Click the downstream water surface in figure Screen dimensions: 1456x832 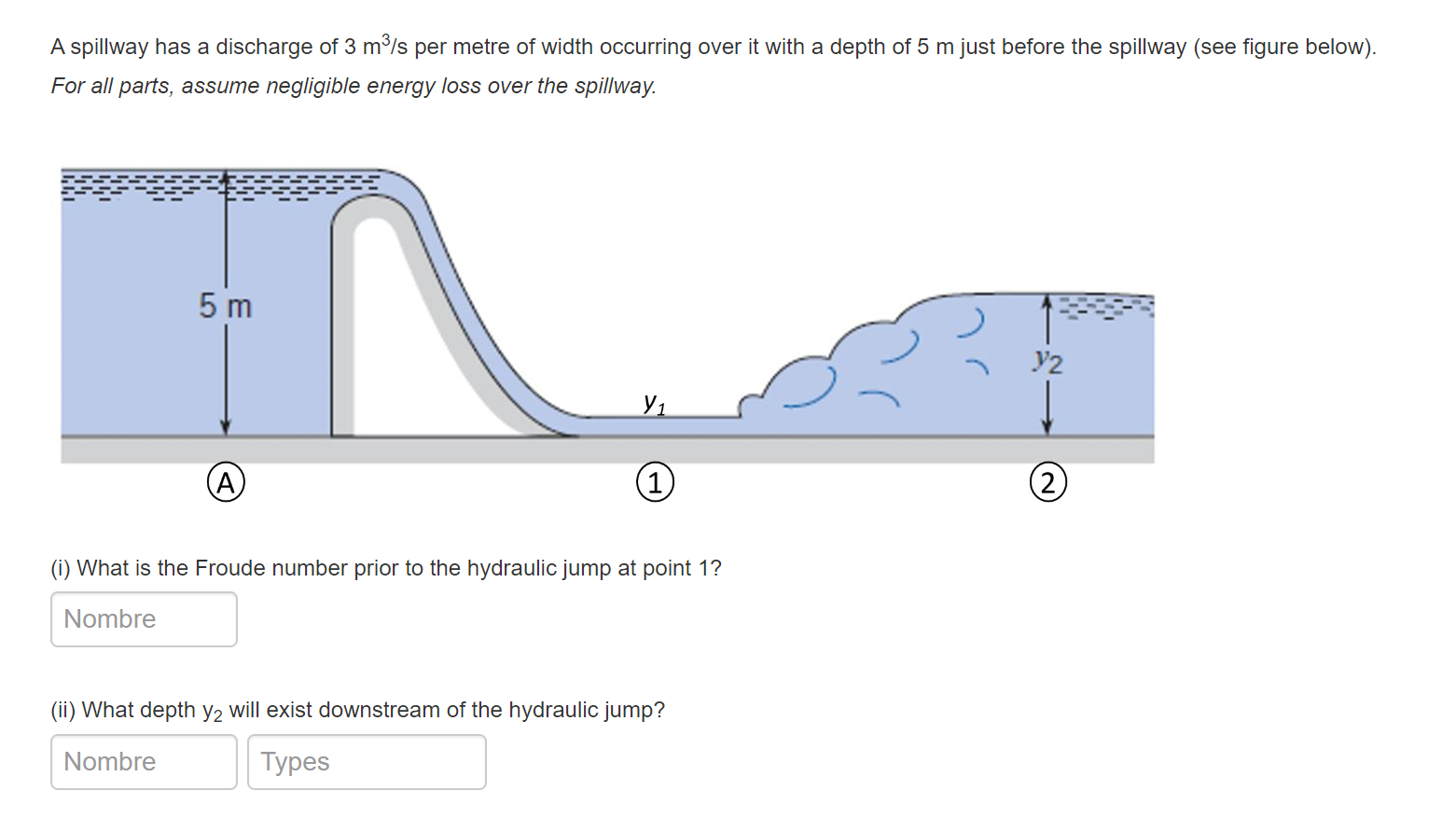1101,298
